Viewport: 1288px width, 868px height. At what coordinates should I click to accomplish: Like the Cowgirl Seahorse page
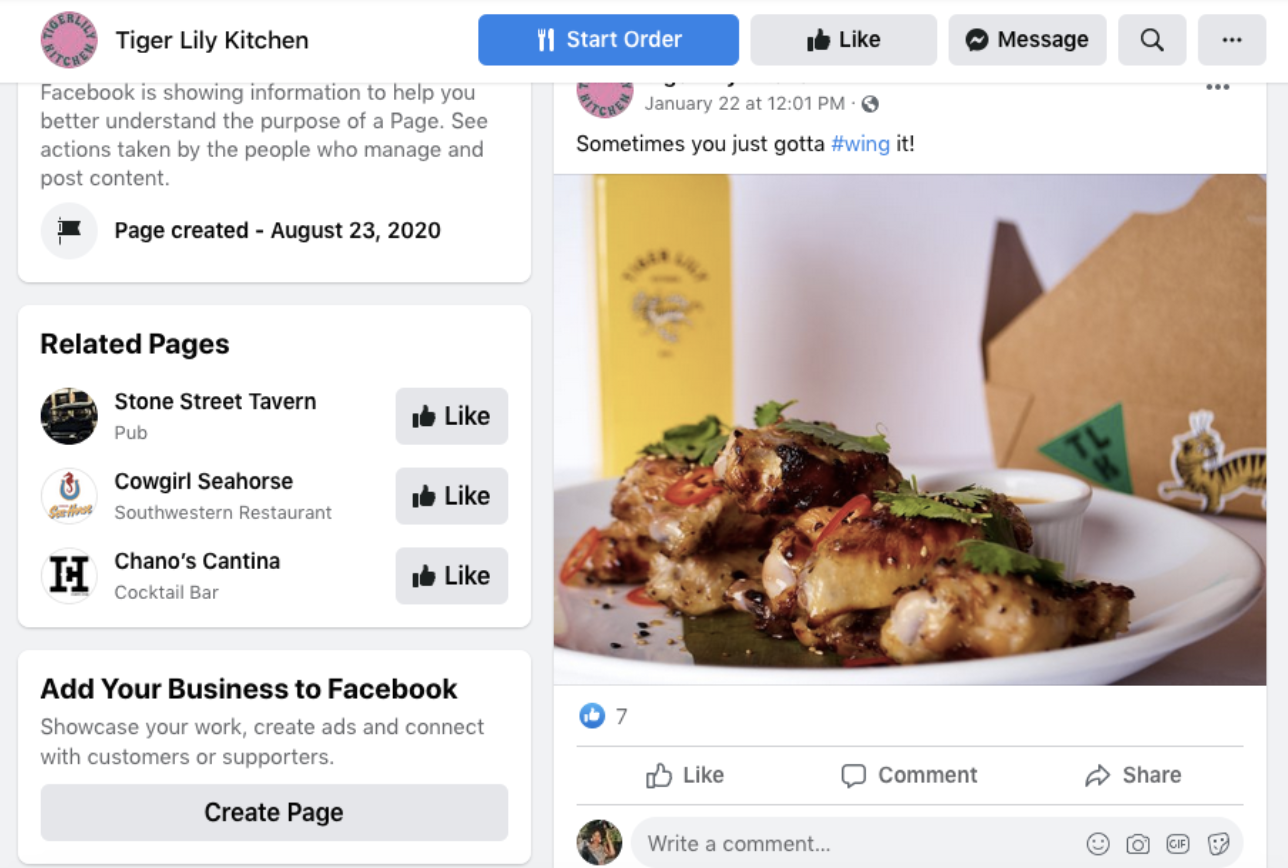(x=451, y=496)
